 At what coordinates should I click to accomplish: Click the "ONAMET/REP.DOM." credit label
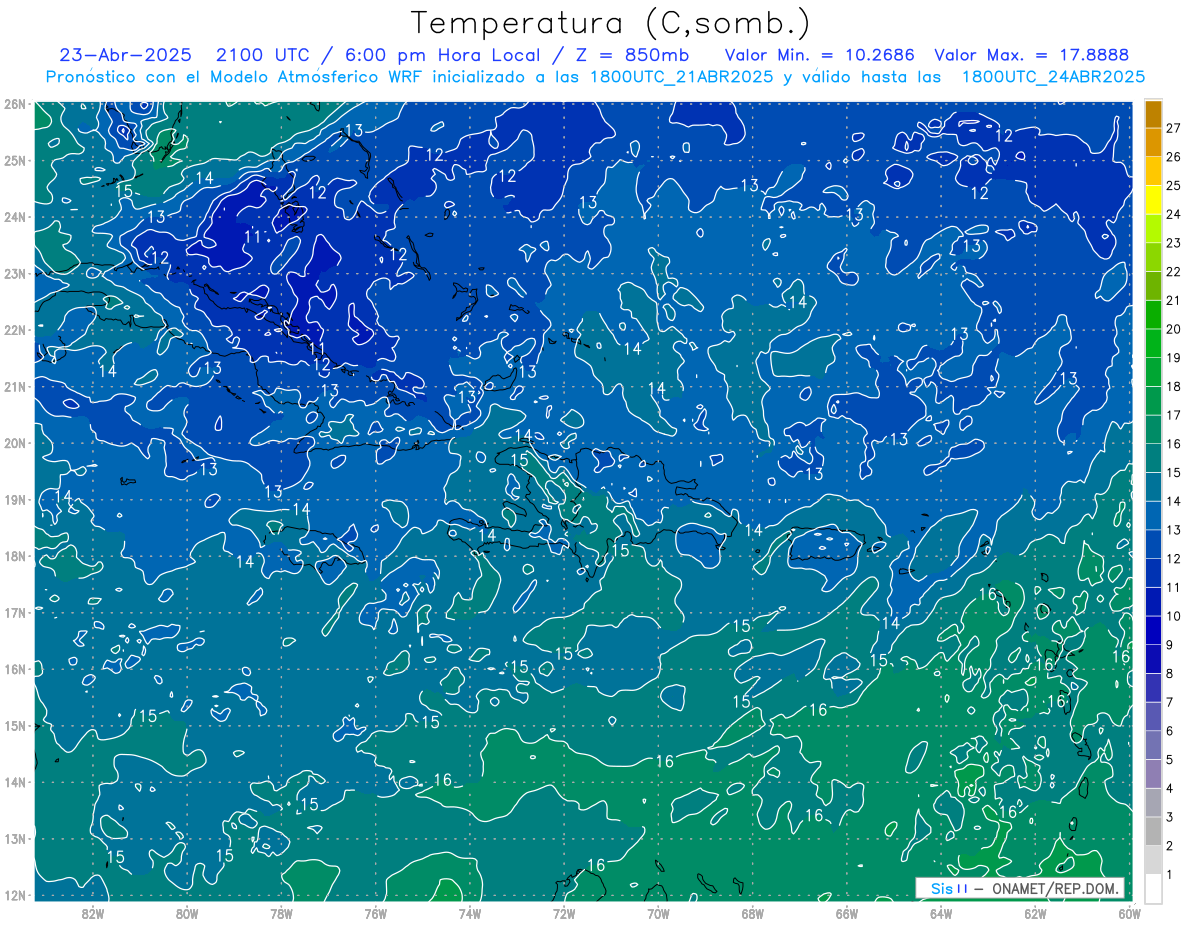[1055, 888]
